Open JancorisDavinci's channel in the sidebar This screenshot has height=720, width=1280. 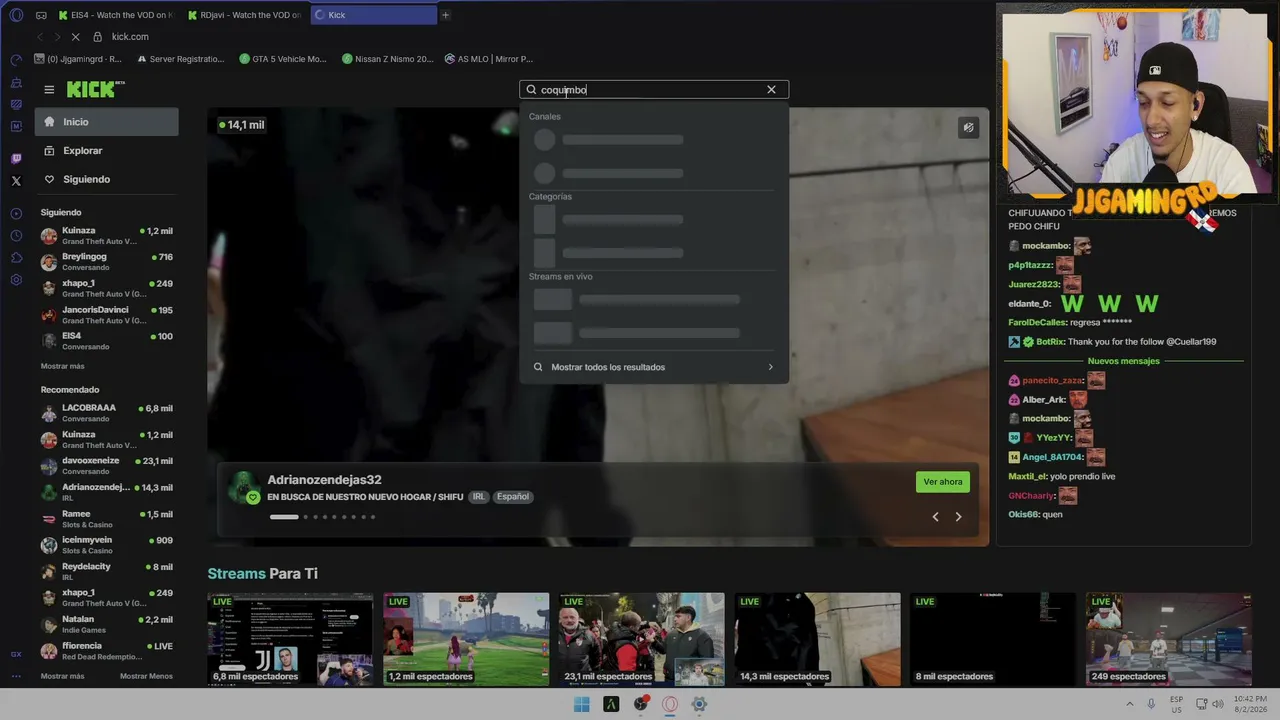point(107,315)
